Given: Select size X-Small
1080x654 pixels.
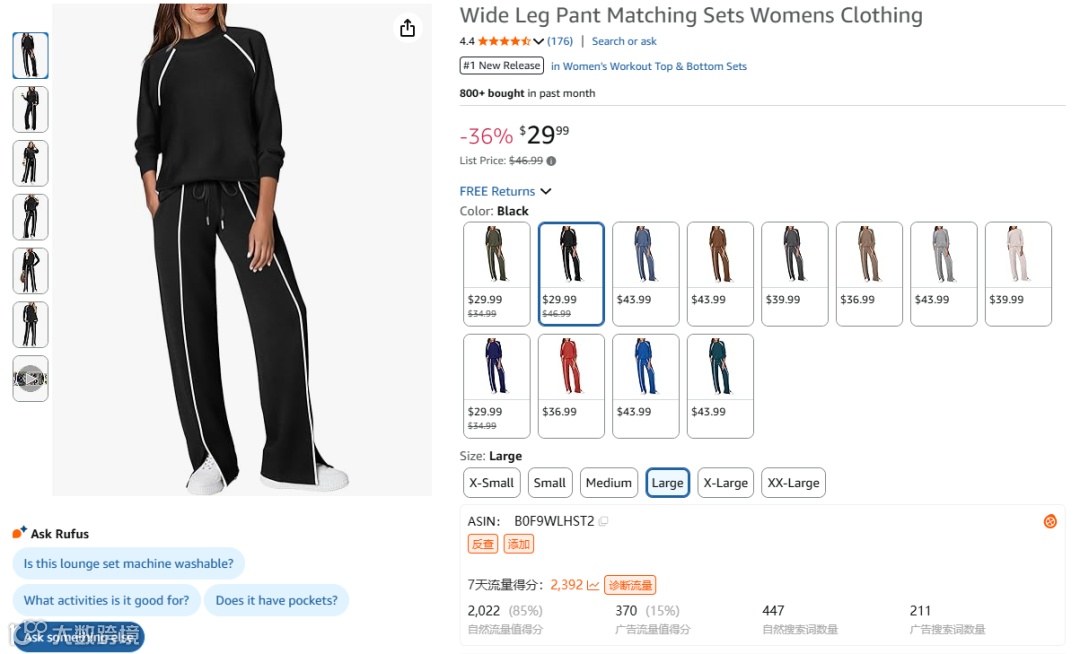Looking at the screenshot, I should 491,483.
